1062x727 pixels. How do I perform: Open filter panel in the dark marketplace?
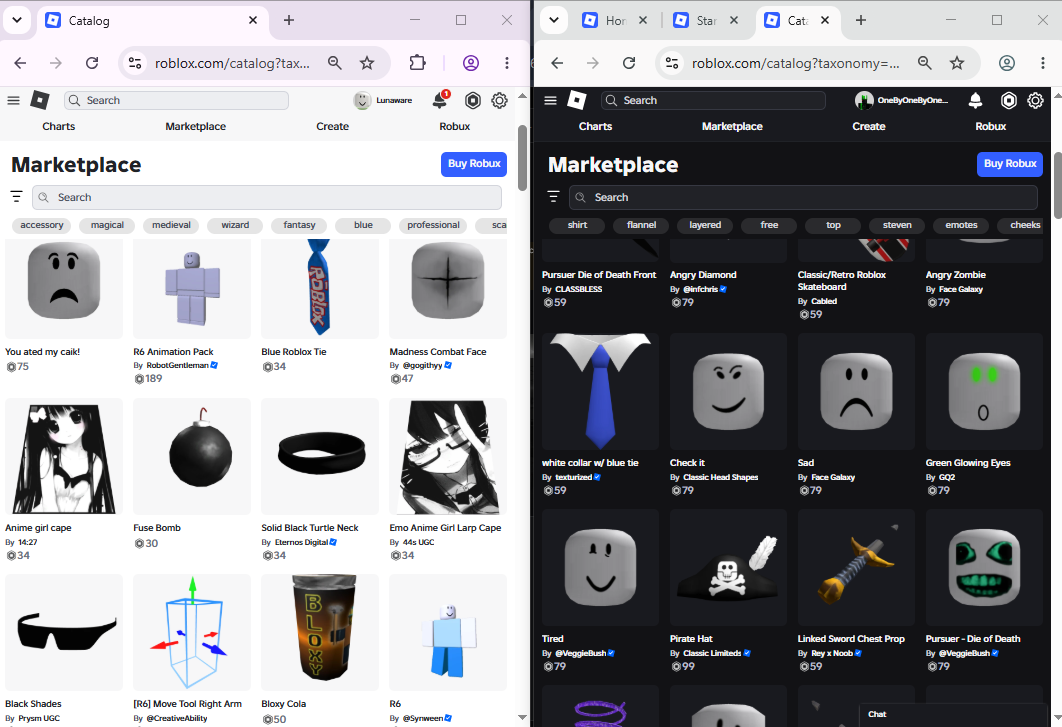553,196
